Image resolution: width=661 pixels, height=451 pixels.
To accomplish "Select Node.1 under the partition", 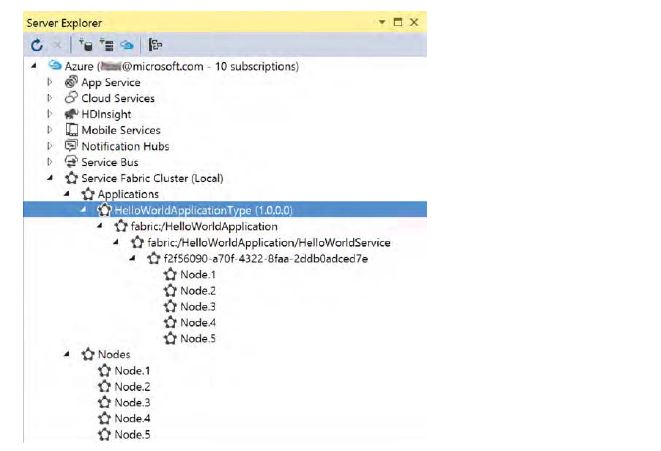I will coord(198,274).
